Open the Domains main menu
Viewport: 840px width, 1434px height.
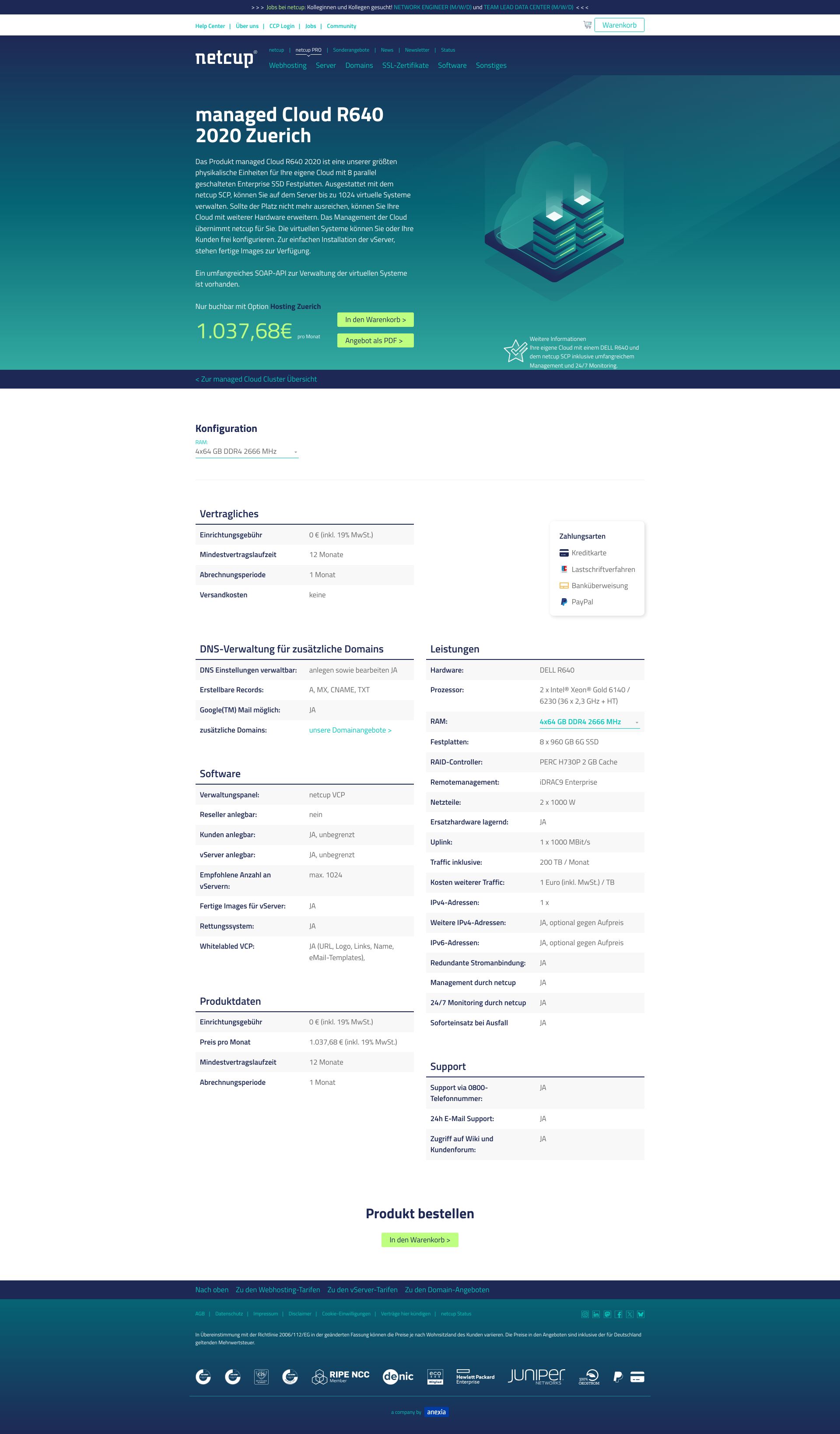pyautogui.click(x=359, y=66)
